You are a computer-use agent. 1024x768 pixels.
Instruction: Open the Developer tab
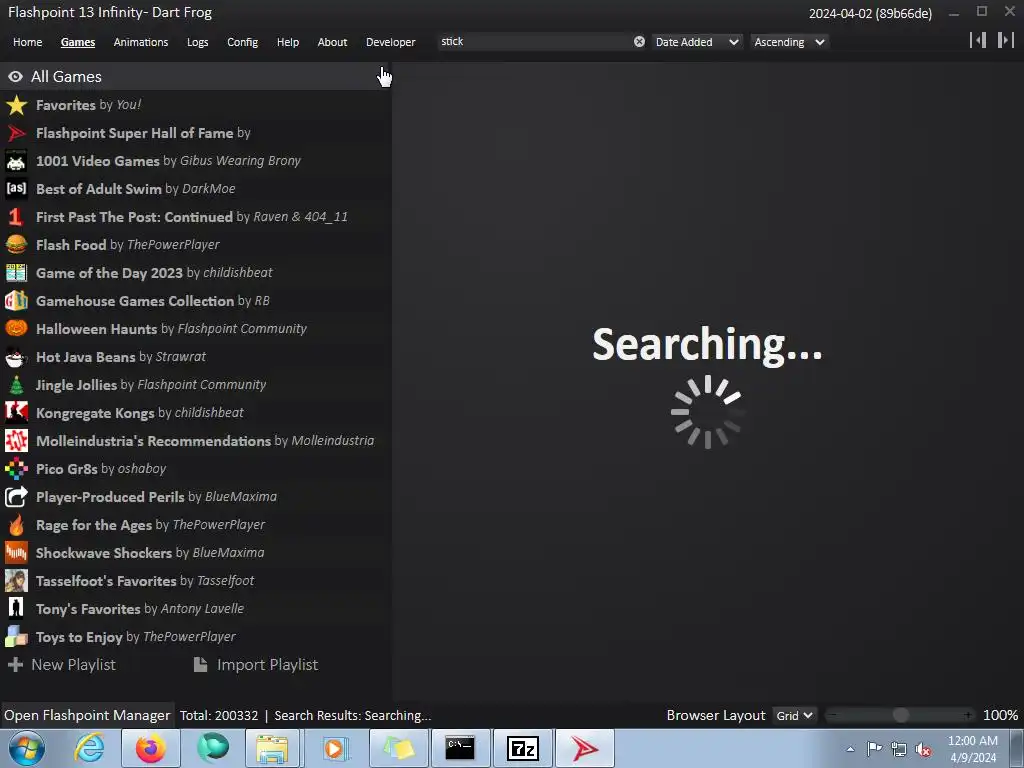coord(391,42)
